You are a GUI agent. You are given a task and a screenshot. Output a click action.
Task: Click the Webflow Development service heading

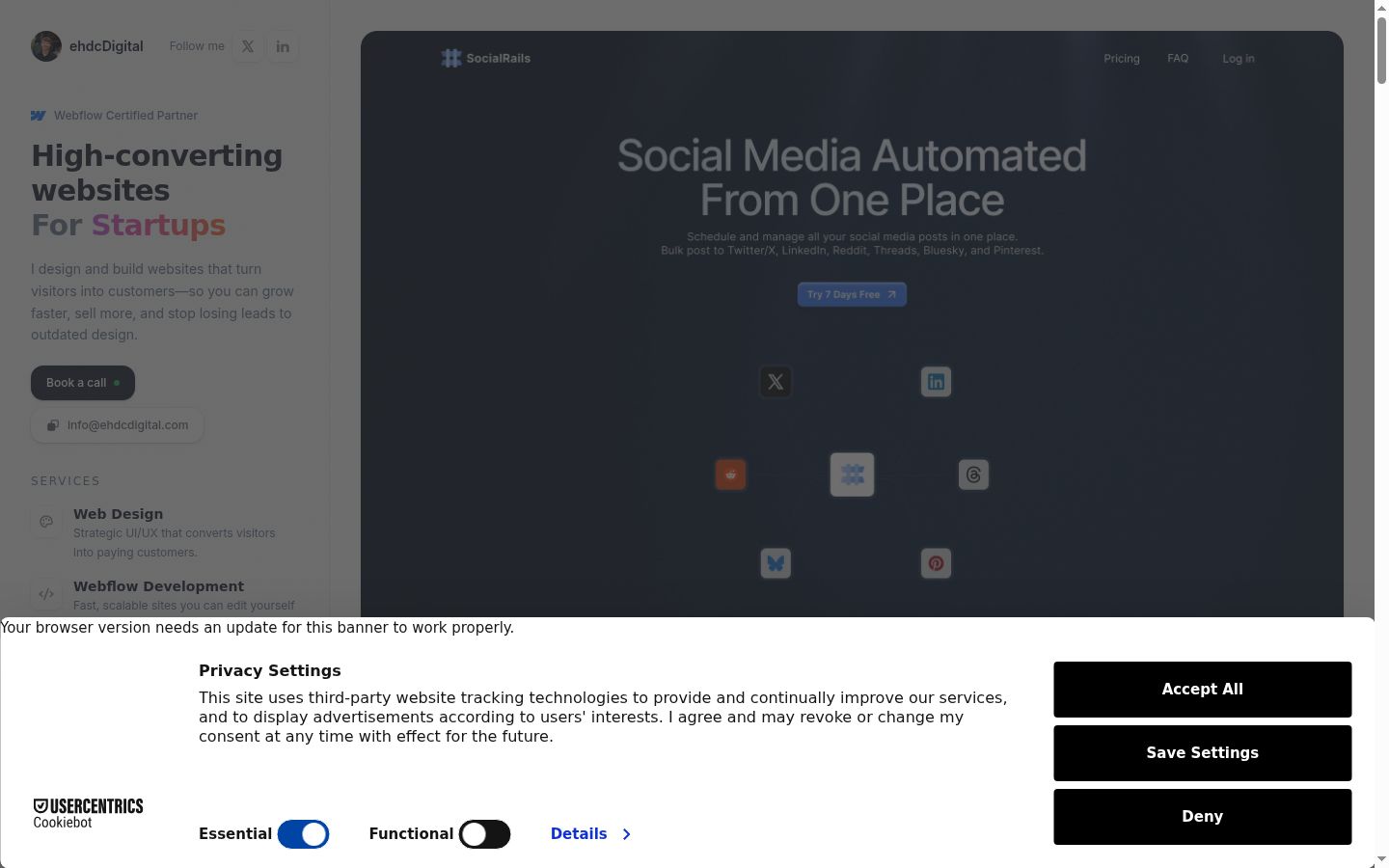pyautogui.click(x=158, y=586)
